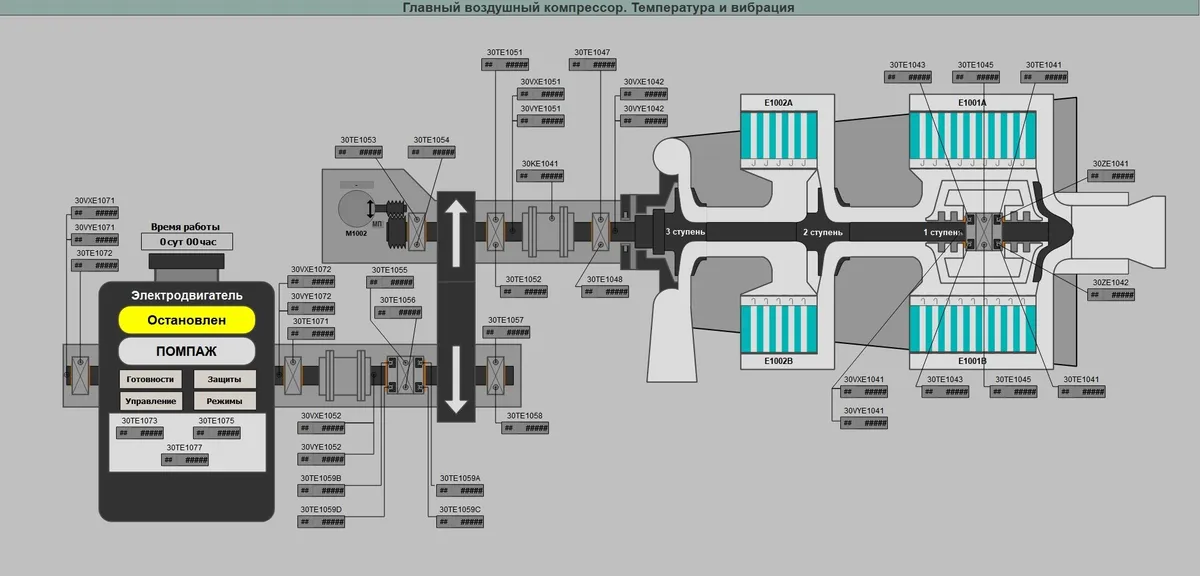The width and height of the screenshot is (1200, 576).
Task: Select the 30TE1052 value box
Action: click(526, 292)
